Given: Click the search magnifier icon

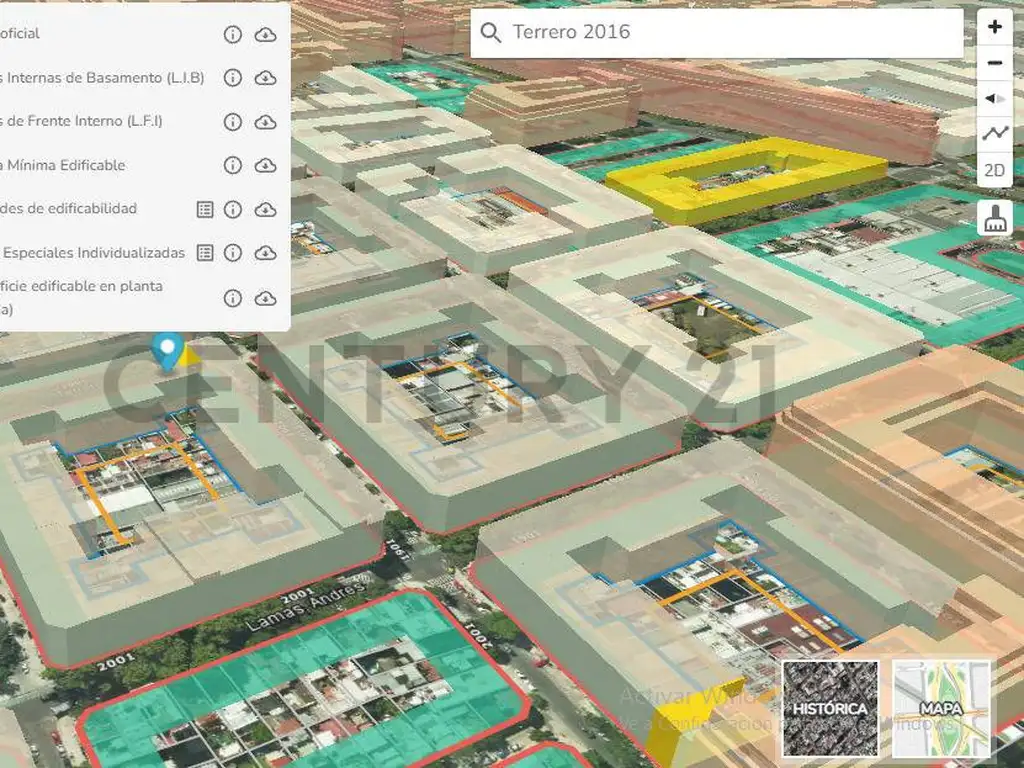Looking at the screenshot, I should tap(490, 33).
